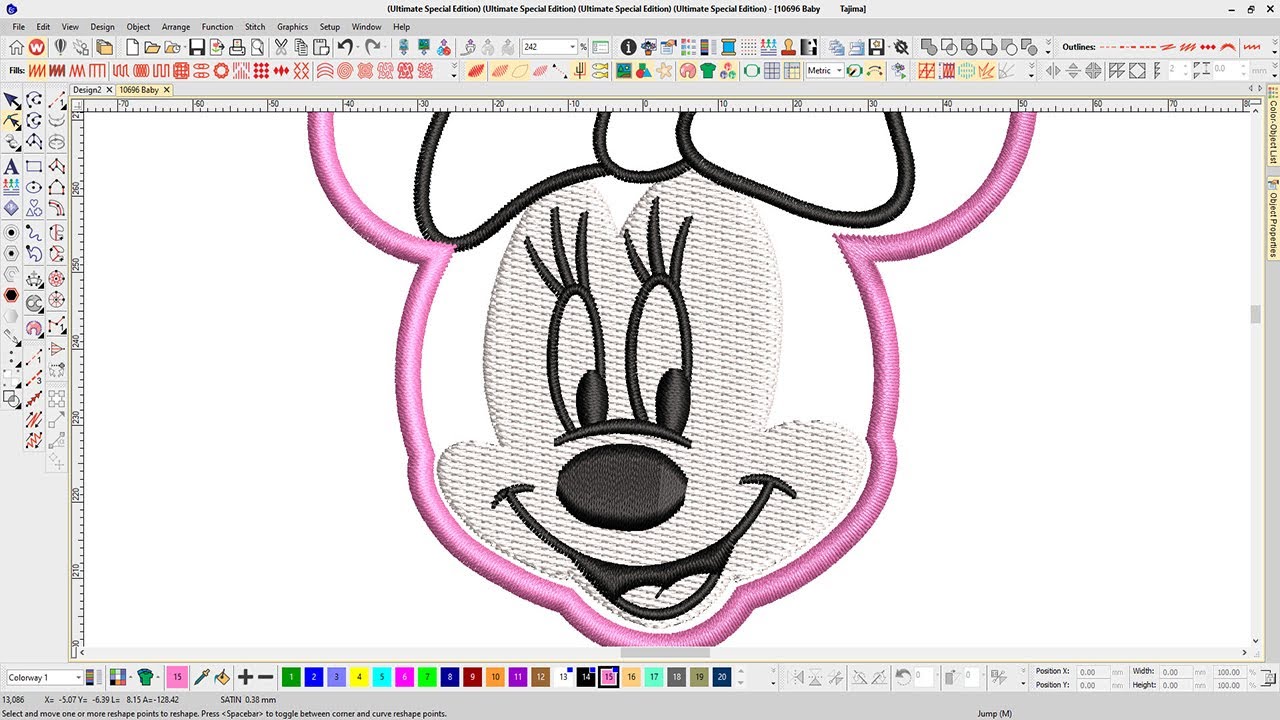Open the Graphics menu

coord(292,27)
